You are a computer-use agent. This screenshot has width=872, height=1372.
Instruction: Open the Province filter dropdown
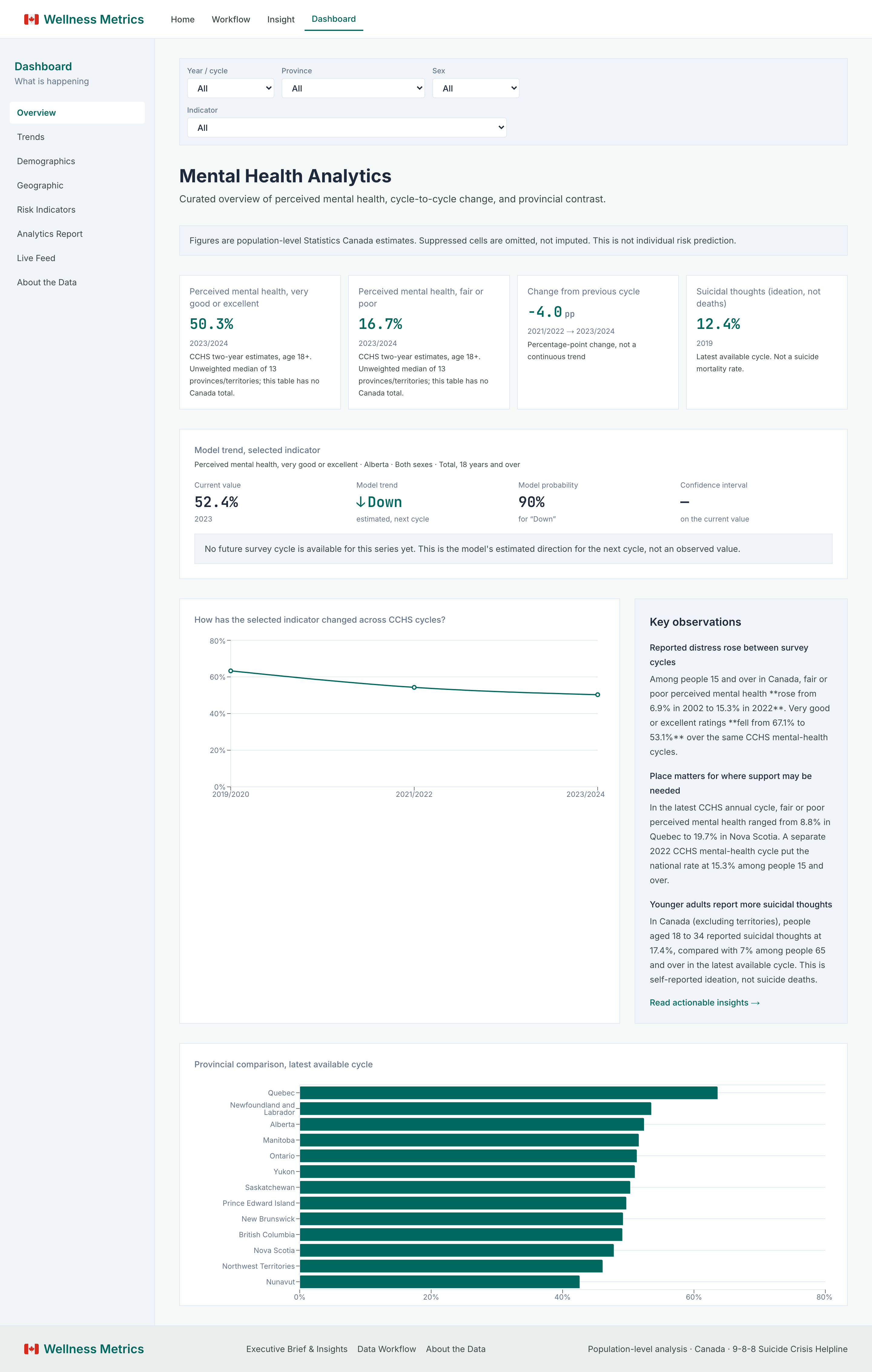[353, 88]
